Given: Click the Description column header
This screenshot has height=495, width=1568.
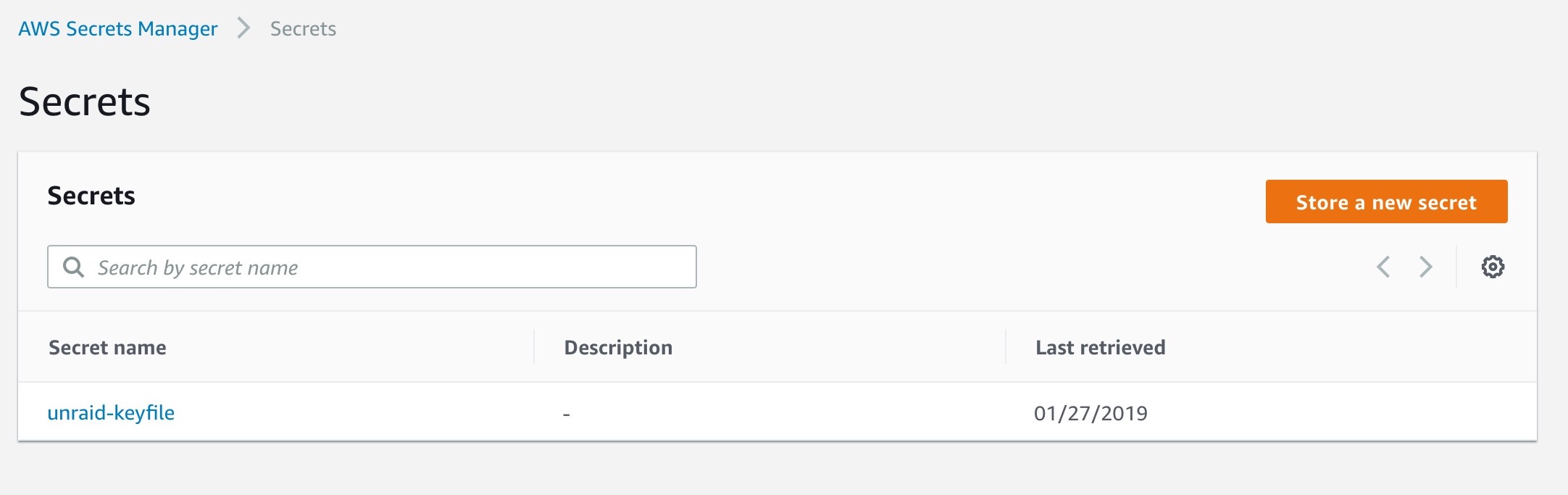Looking at the screenshot, I should coord(618,348).
